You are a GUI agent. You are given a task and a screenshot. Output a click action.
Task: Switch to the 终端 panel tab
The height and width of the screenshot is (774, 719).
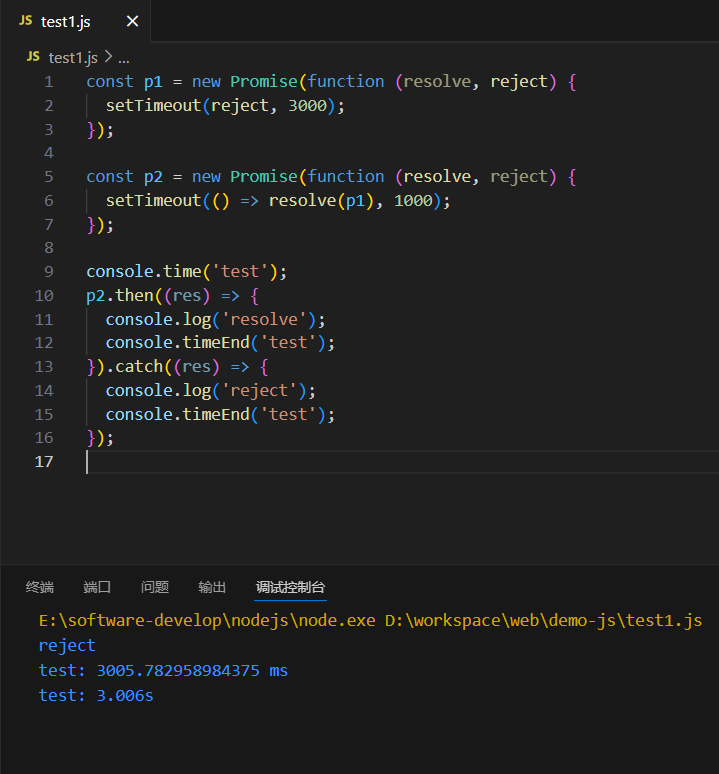40,587
